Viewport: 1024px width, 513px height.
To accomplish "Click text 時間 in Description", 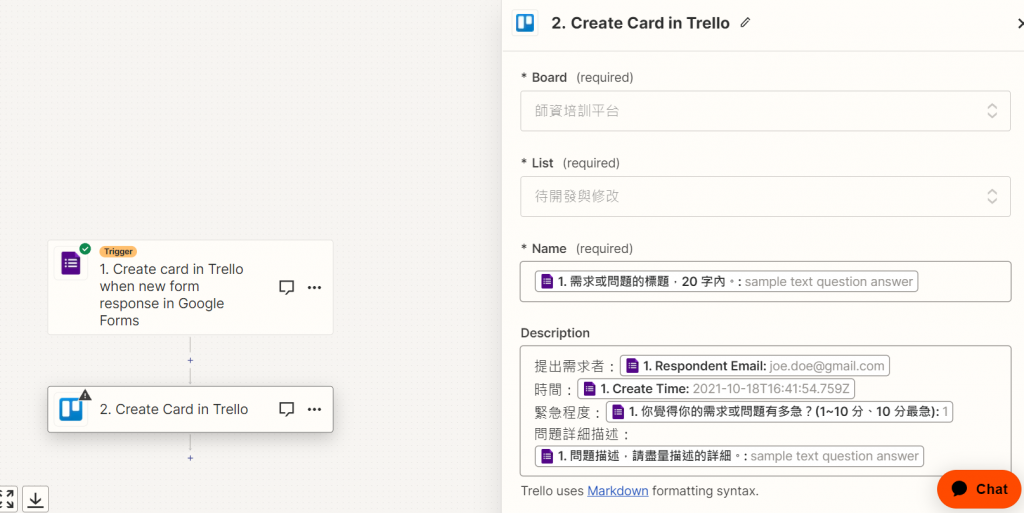I will [547, 390].
